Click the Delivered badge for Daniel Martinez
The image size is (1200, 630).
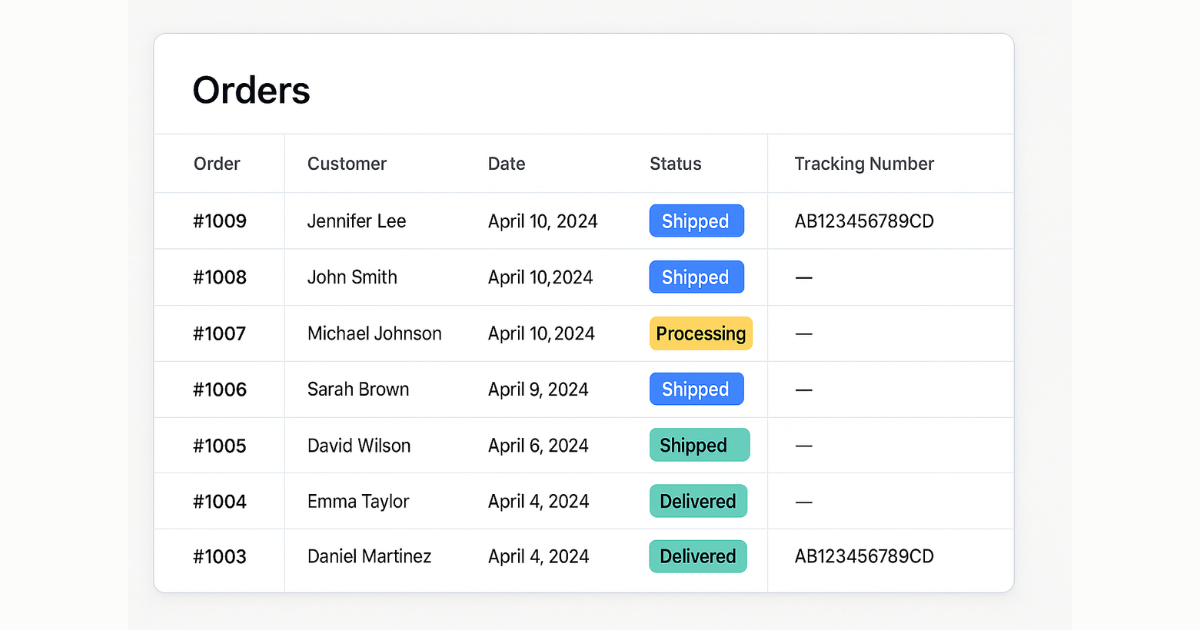[x=698, y=556]
